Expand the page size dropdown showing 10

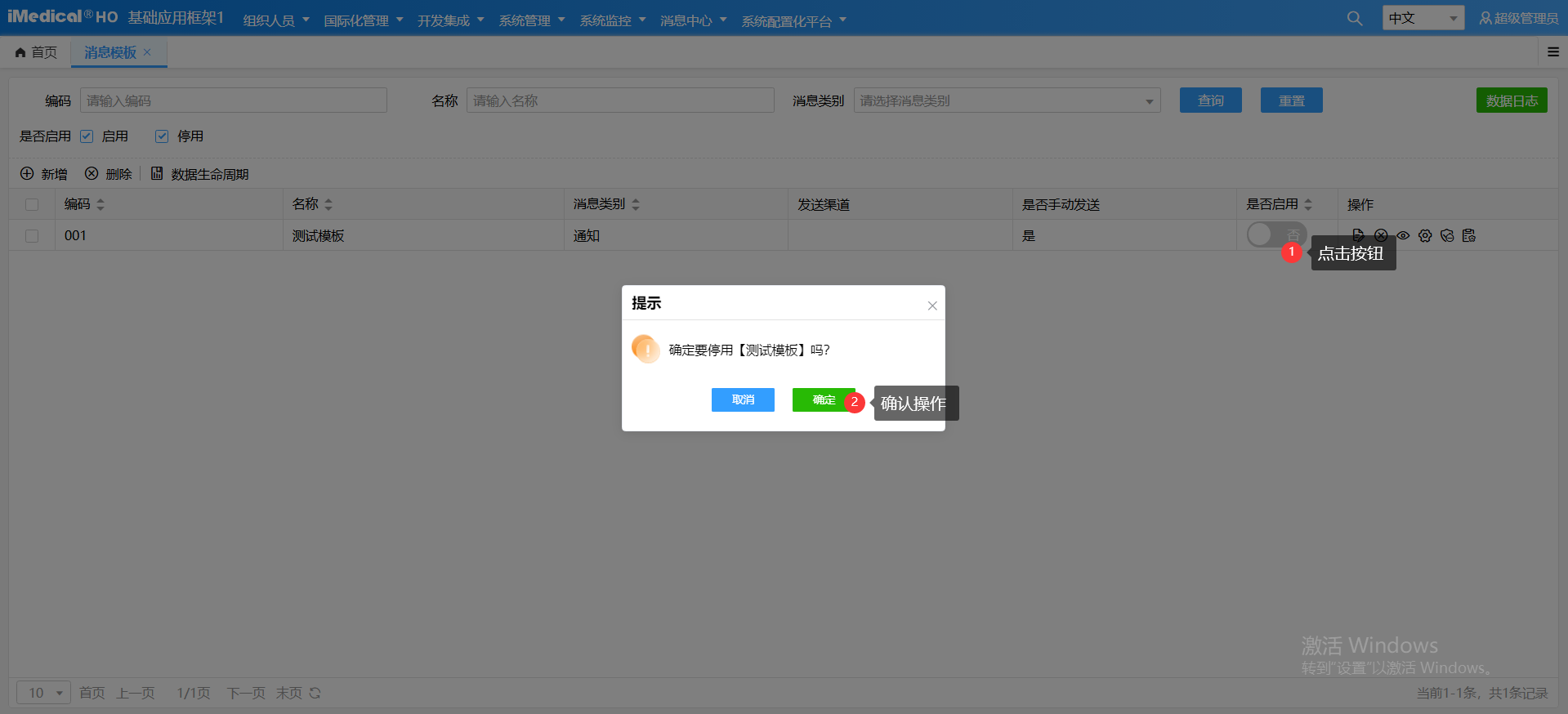tap(44, 693)
